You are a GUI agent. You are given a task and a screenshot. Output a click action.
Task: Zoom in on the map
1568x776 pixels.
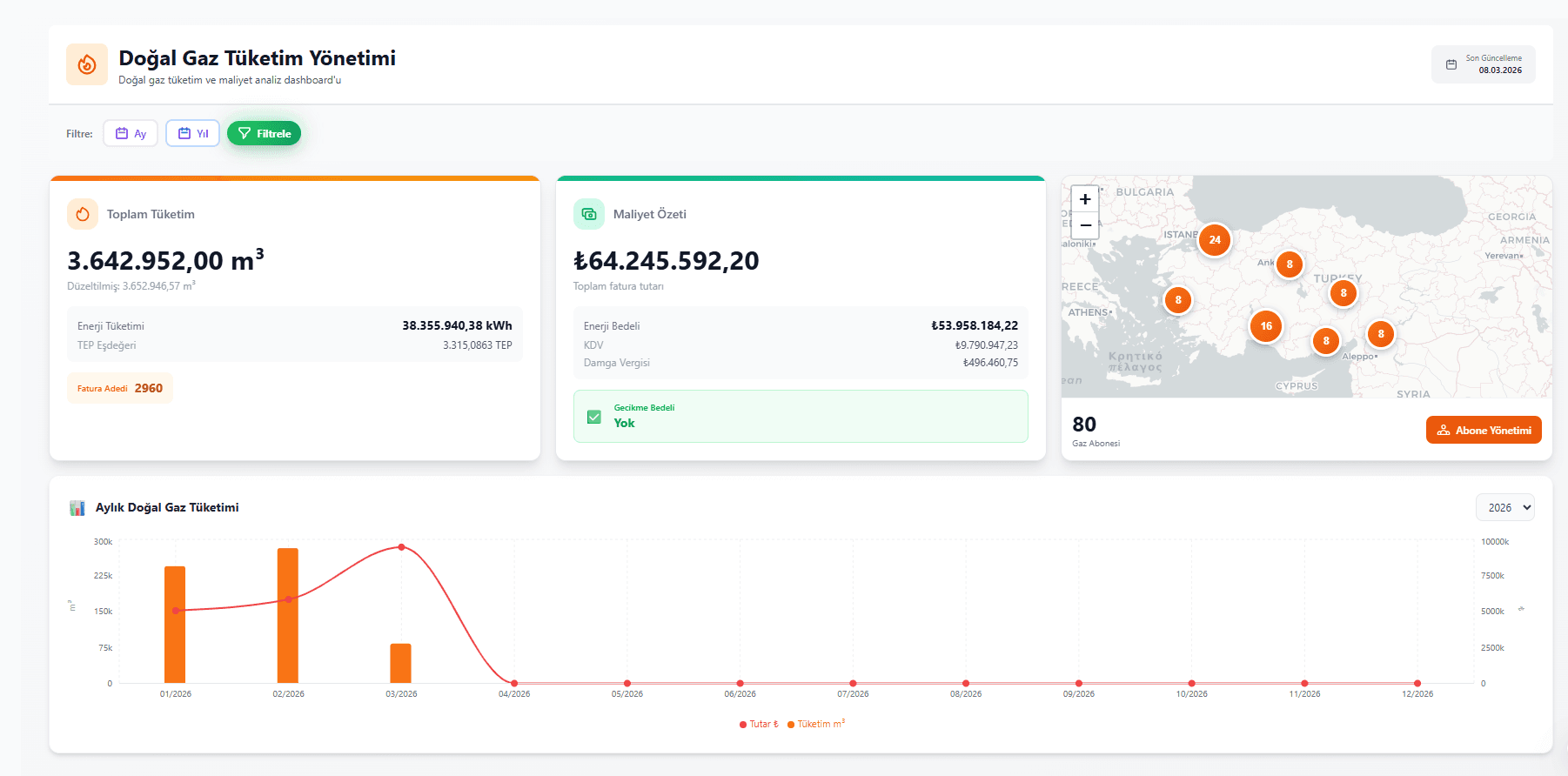point(1084,199)
